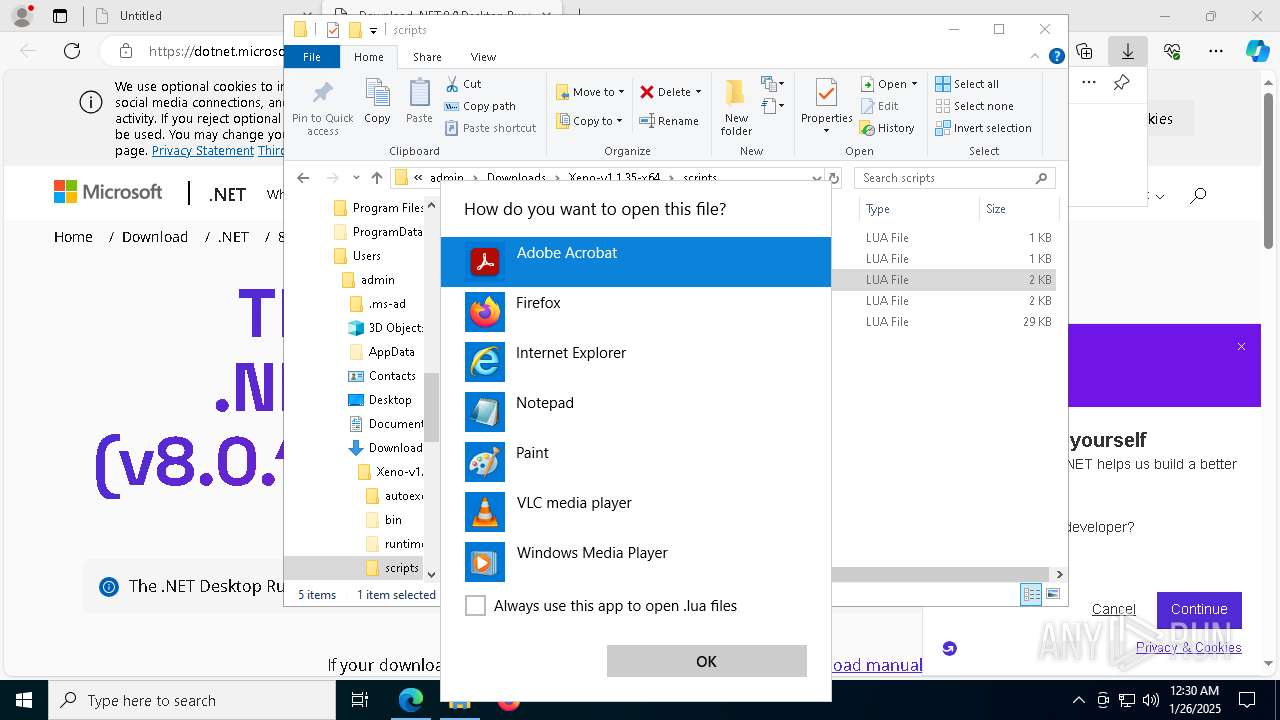
Task: Click Rename in the Organize group
Action: tap(669, 121)
